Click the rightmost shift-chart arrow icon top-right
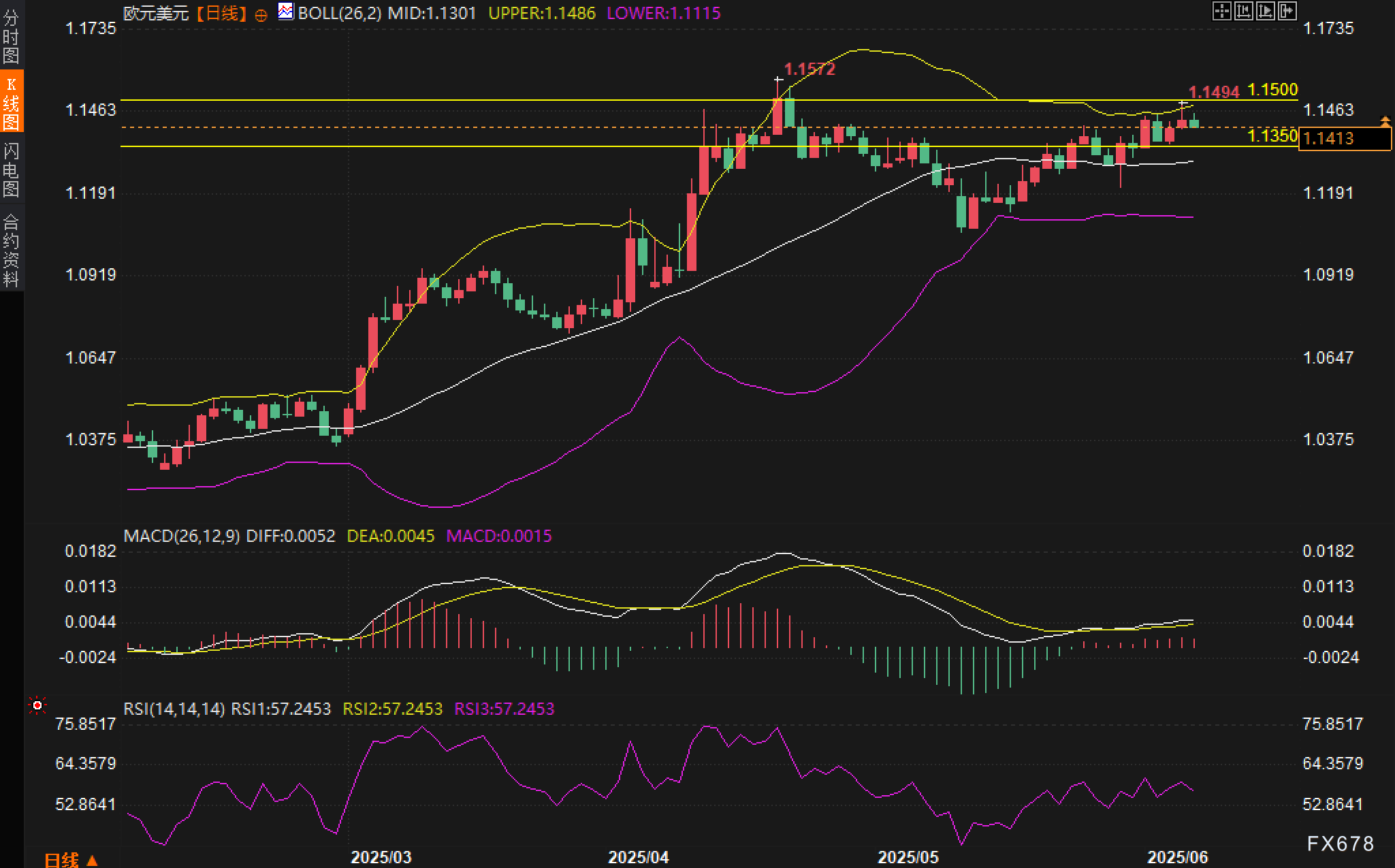1395x868 pixels. [1287, 11]
